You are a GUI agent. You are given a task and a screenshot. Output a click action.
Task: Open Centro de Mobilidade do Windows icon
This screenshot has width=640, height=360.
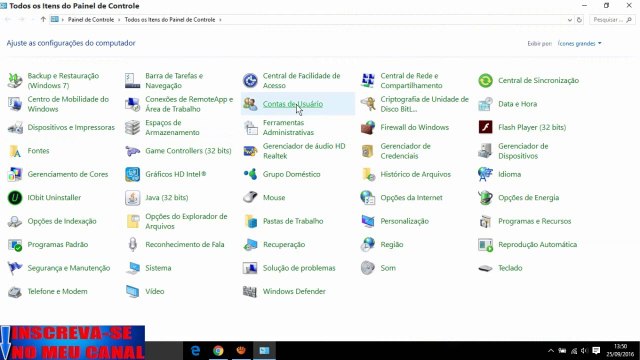click(15, 104)
